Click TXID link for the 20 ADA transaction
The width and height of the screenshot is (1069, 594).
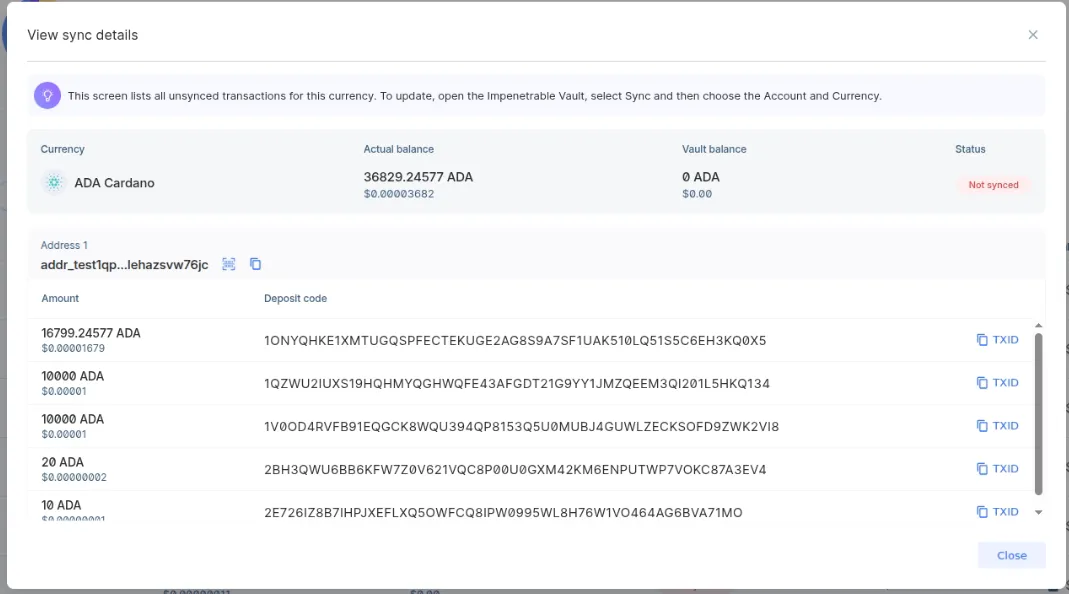(x=1006, y=469)
